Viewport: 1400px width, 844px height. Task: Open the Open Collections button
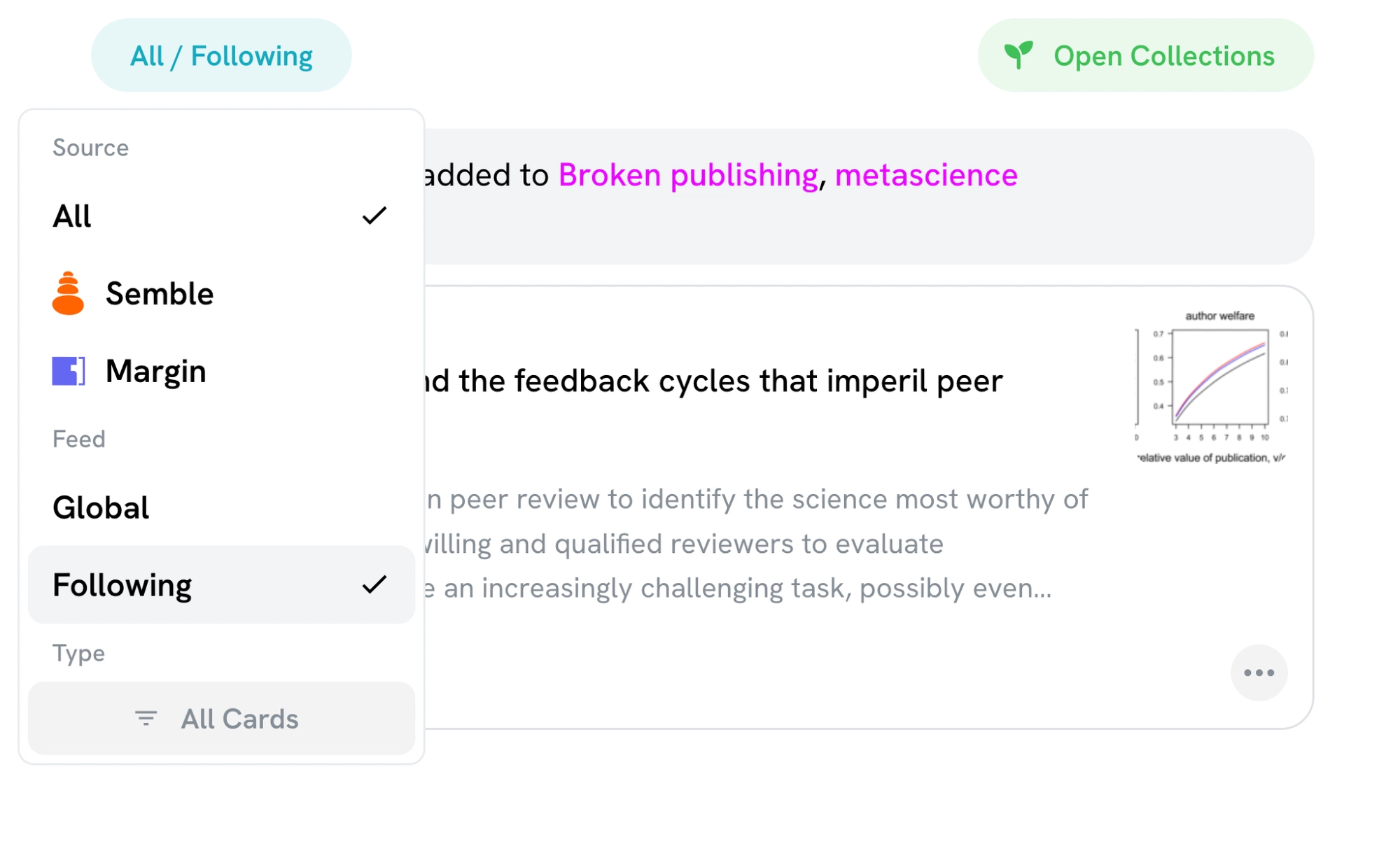[1145, 56]
